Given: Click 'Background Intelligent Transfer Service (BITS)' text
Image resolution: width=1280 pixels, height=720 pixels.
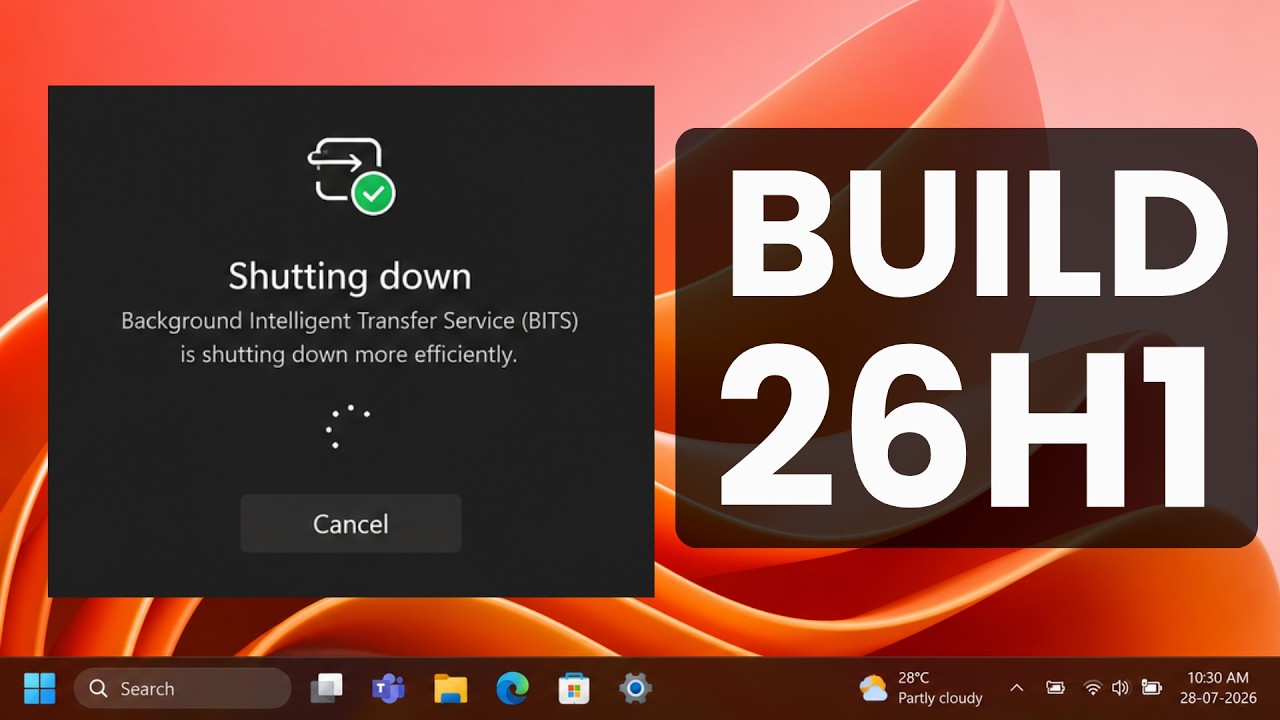Looking at the screenshot, I should click(350, 321).
